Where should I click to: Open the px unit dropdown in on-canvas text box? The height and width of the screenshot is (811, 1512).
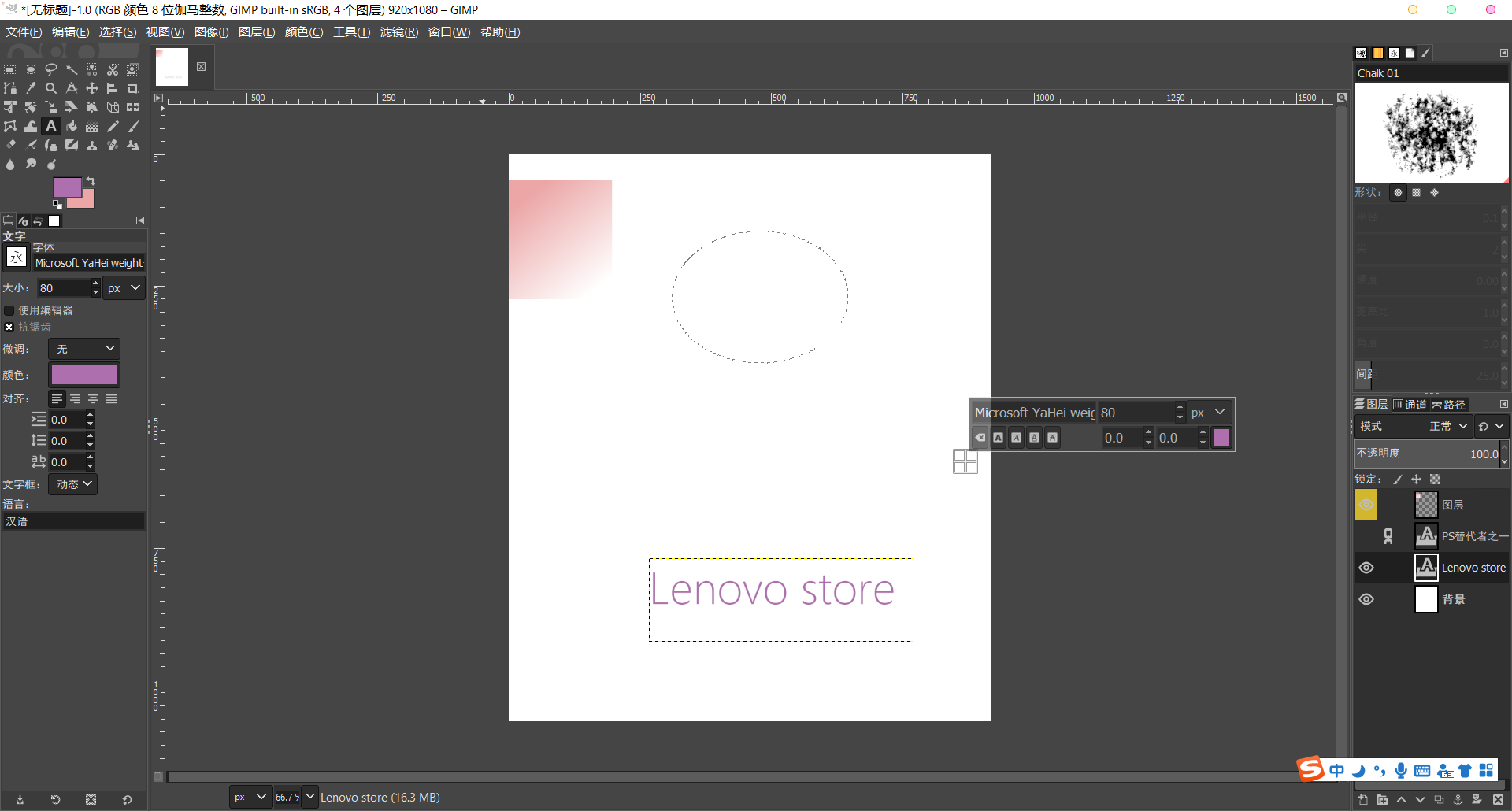pyautogui.click(x=1209, y=413)
